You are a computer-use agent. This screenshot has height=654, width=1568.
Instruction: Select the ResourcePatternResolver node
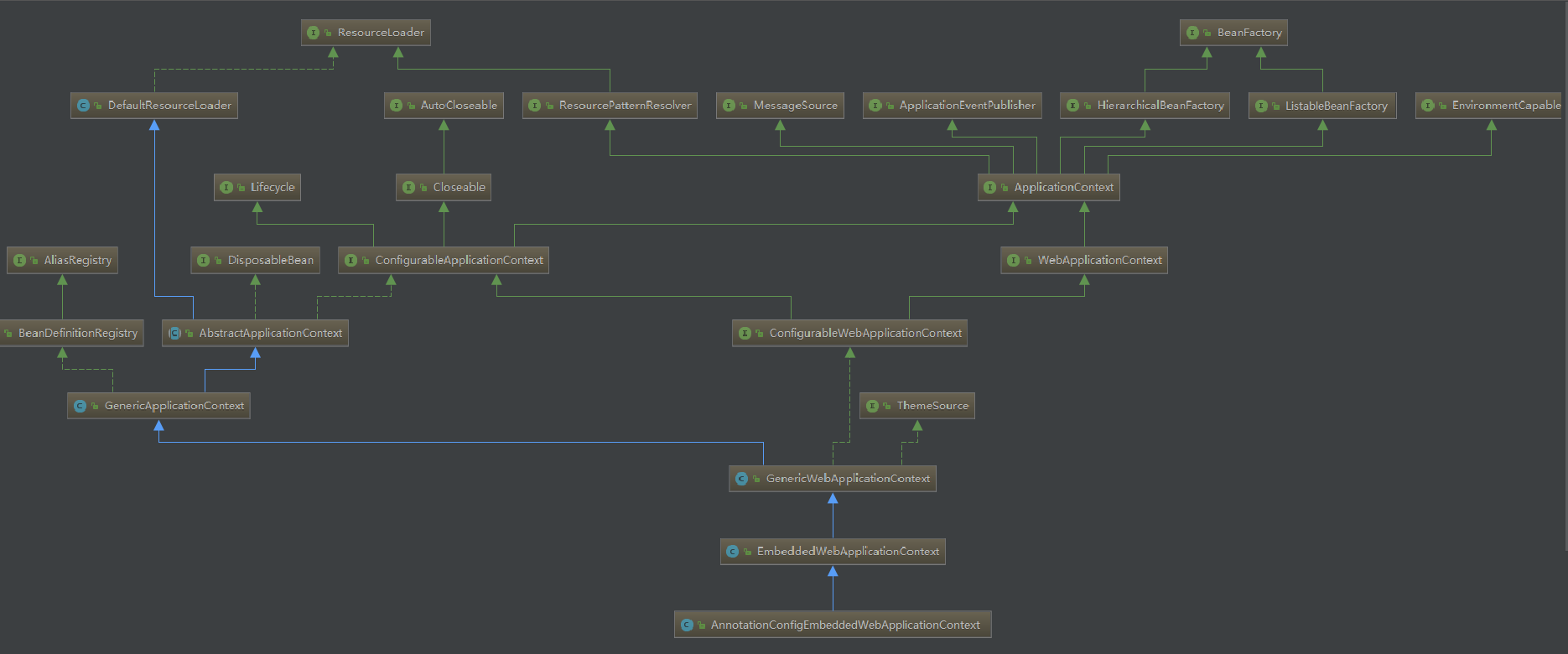(x=624, y=106)
